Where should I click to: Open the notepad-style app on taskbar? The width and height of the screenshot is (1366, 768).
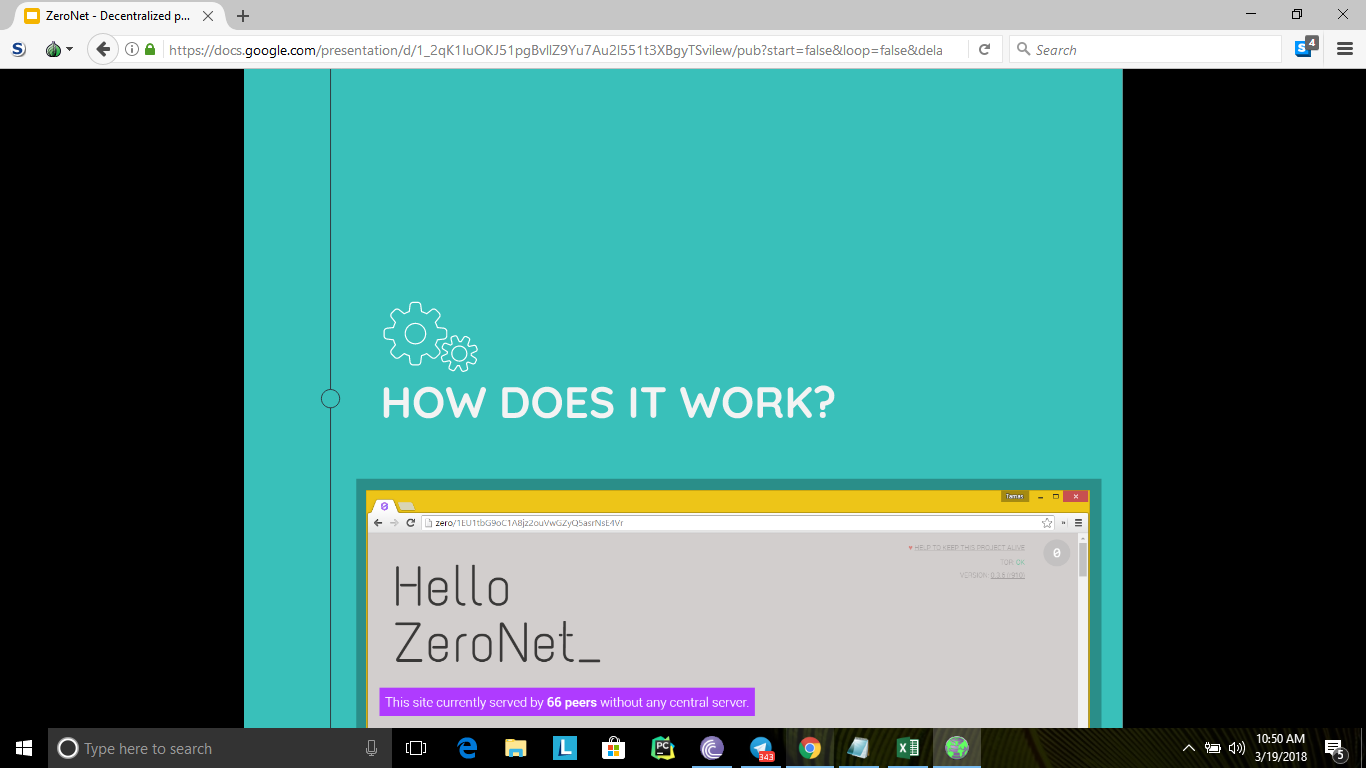pos(859,748)
